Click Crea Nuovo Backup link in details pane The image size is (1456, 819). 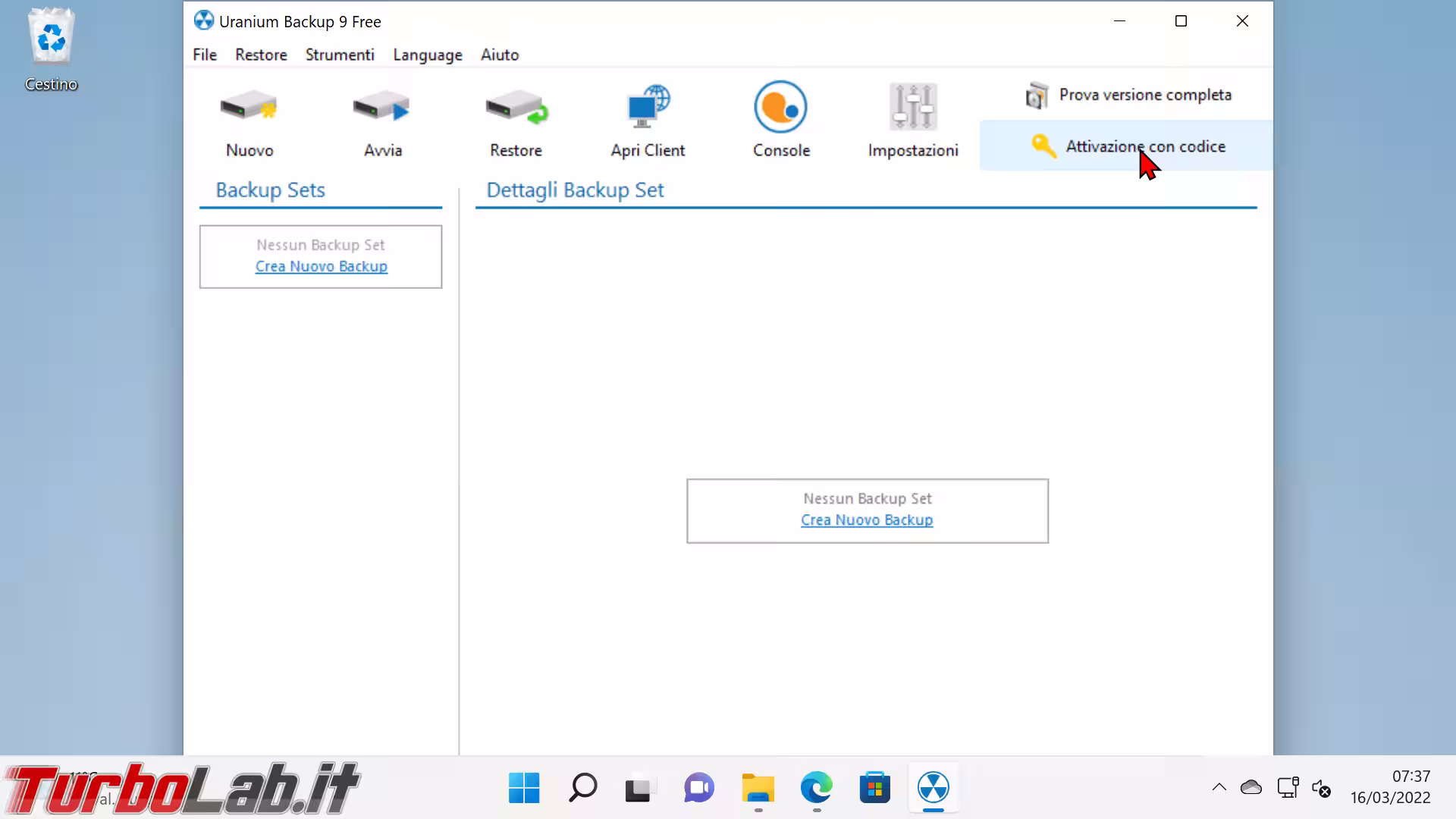(867, 520)
